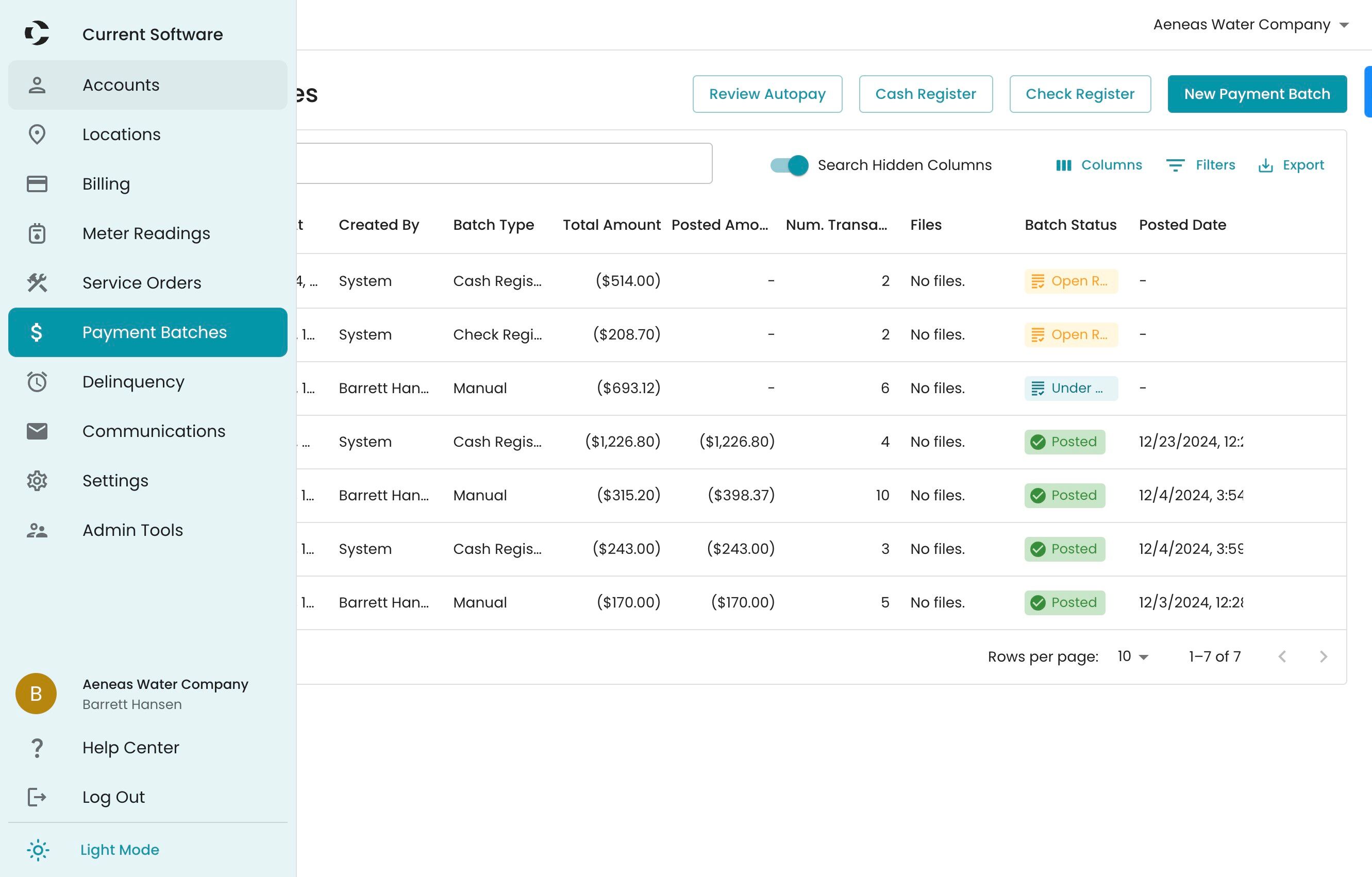Click the Service Orders tools icon

pos(37,283)
